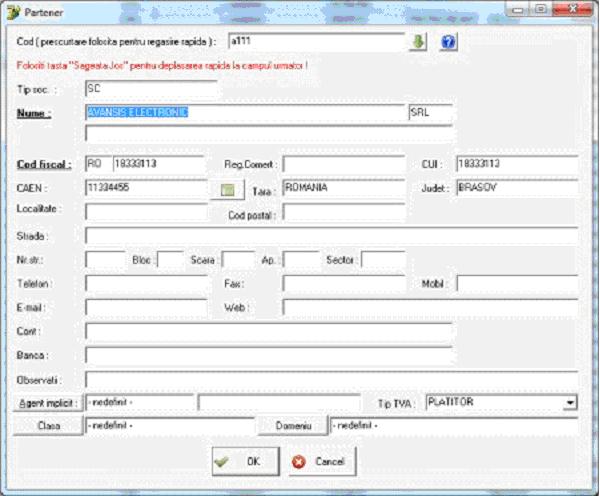This screenshot has width=600, height=496.
Task: Click the Localitate input field
Action: (146, 211)
